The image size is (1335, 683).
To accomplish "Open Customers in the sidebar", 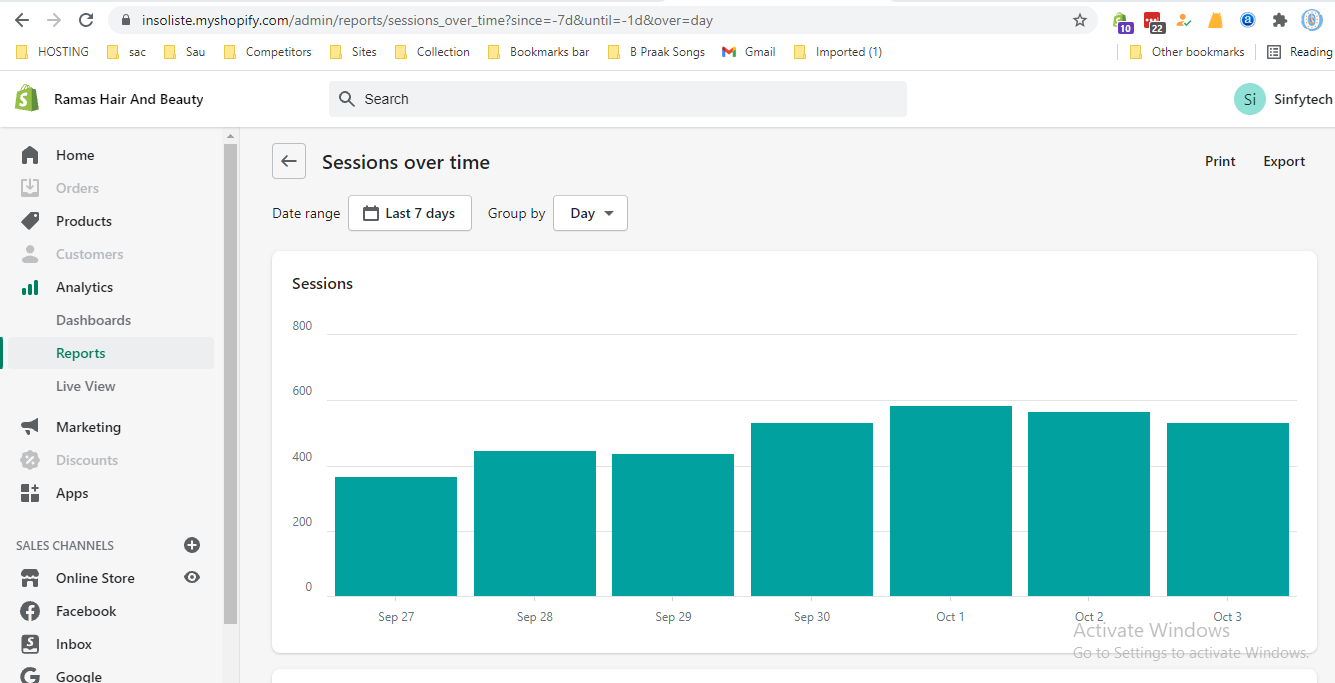I will [x=90, y=254].
